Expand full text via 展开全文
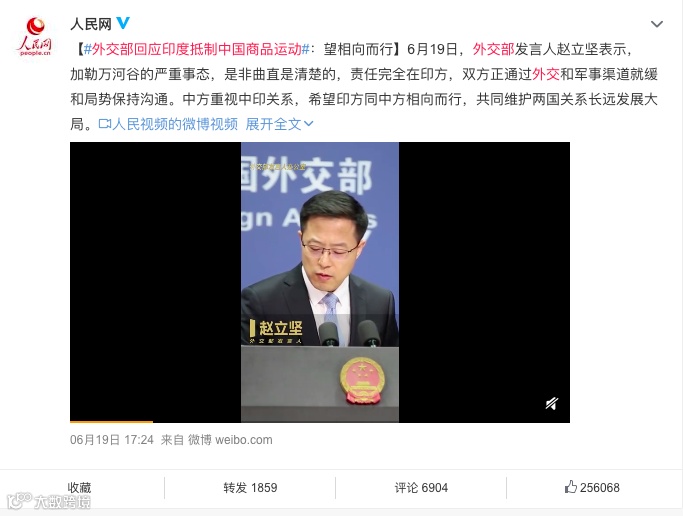Screen dimensions: 683x516 coord(279,125)
